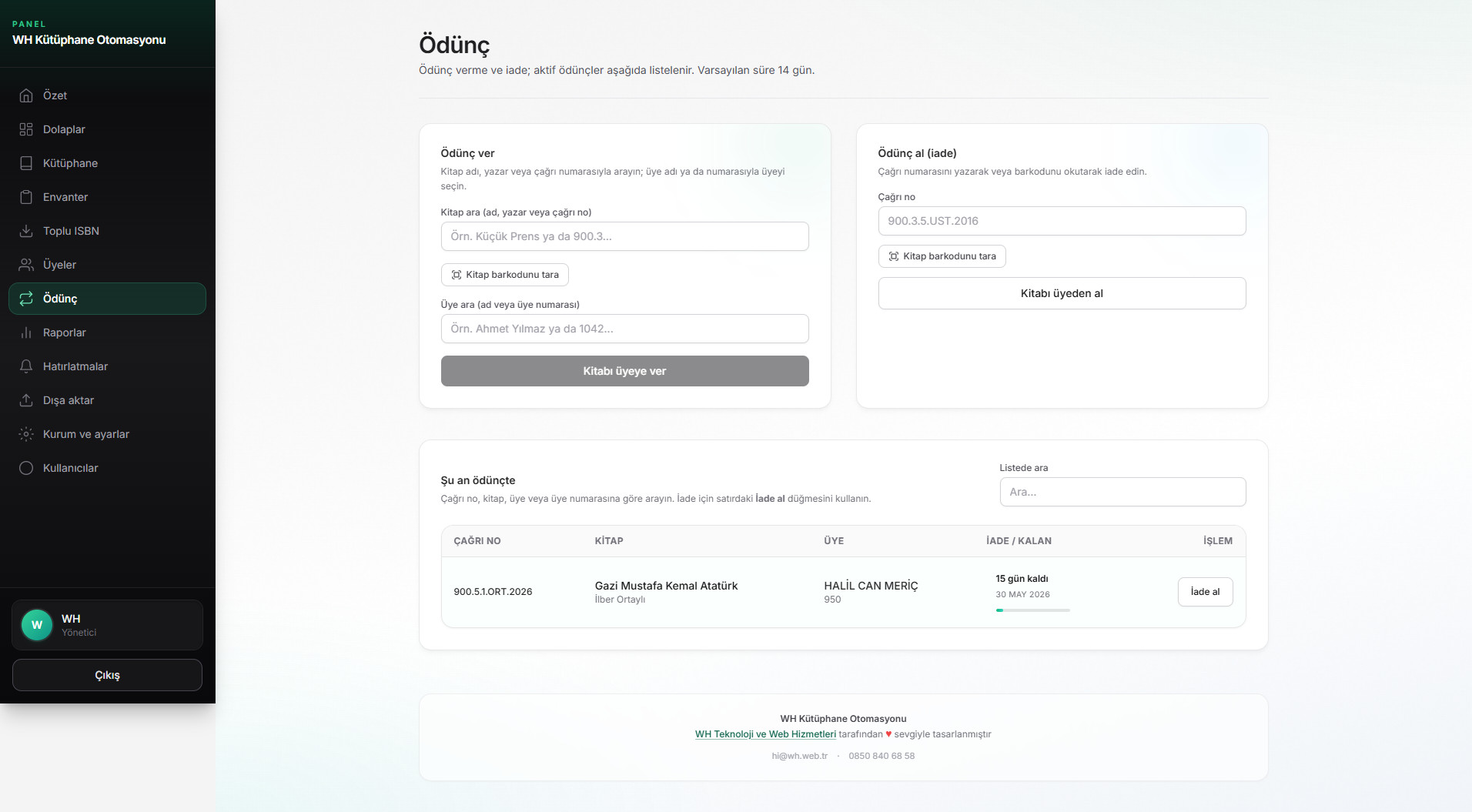Click the circle icon beside Kullanıcılar

pos(26,468)
